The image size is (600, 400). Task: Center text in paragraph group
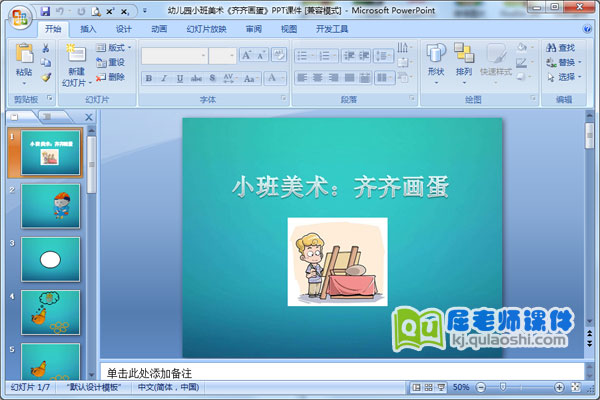pyautogui.click(x=318, y=78)
